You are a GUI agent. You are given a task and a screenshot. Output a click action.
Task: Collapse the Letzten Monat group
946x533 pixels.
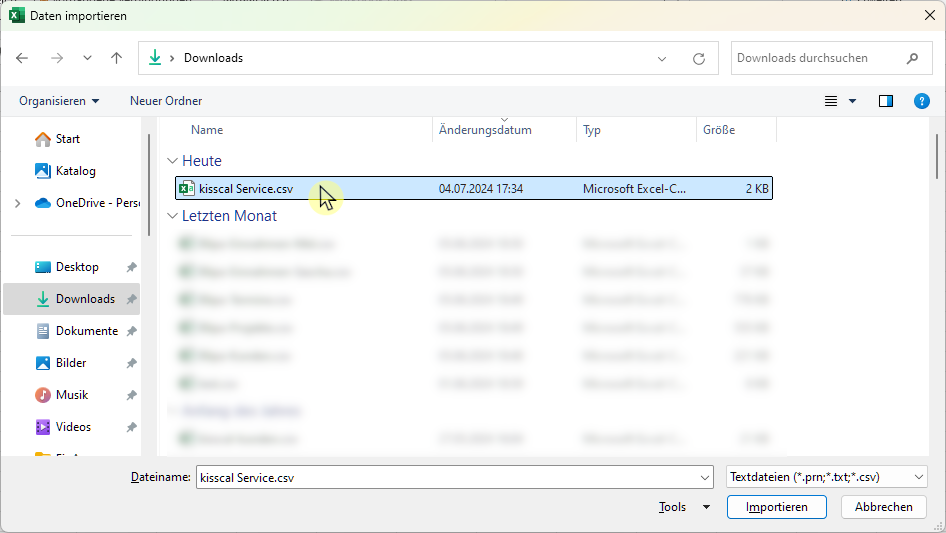173,215
